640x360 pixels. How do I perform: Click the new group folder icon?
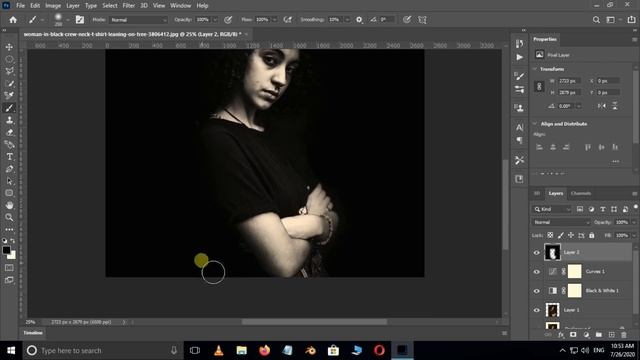[598, 335]
